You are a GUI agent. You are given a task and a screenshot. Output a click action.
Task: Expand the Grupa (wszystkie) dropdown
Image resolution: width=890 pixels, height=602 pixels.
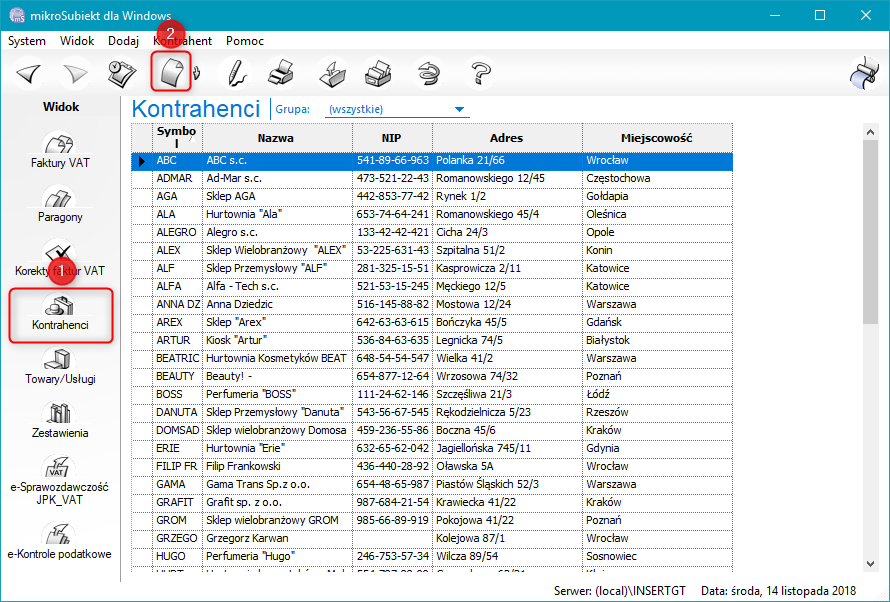coord(459,109)
